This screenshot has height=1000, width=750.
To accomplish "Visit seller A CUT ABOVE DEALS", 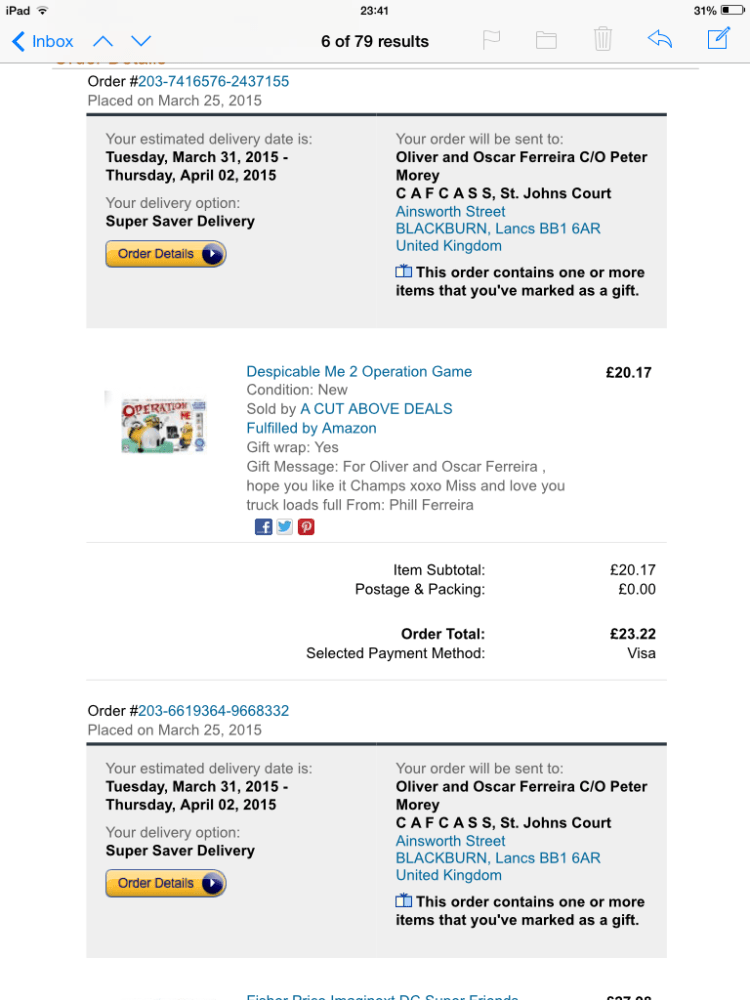I will [x=376, y=409].
